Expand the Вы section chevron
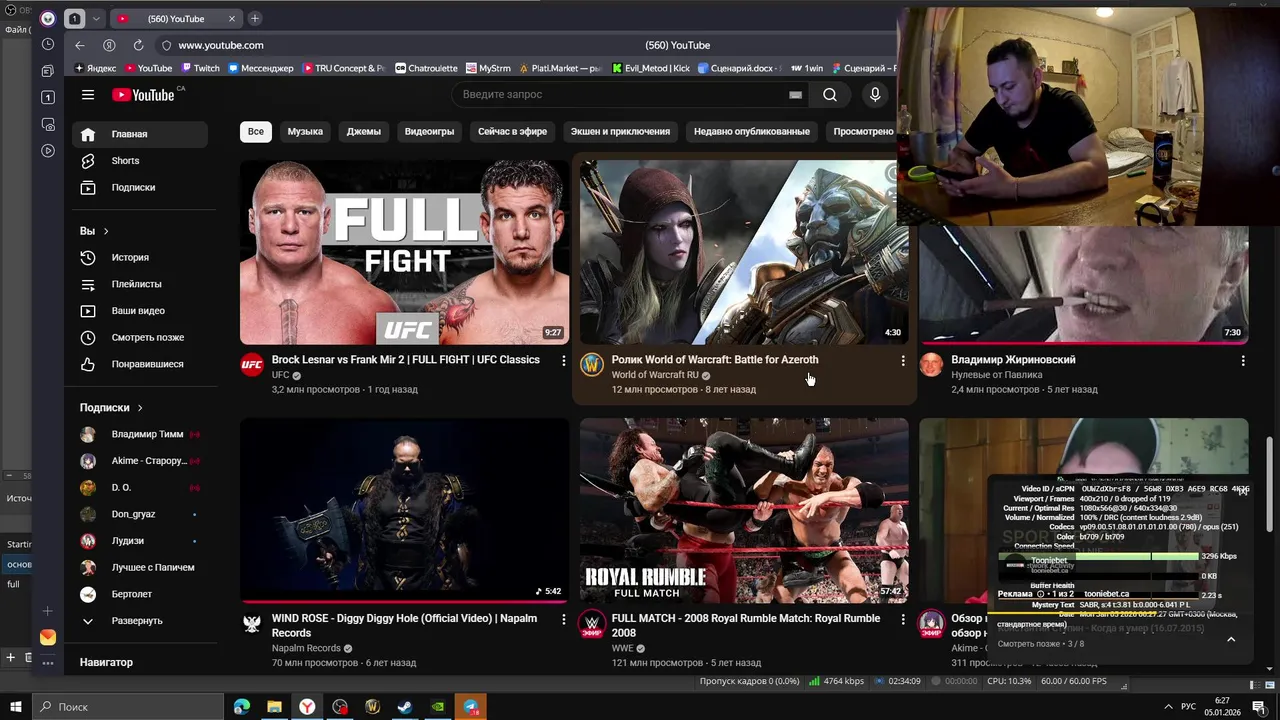The width and height of the screenshot is (1280, 720). click(106, 231)
